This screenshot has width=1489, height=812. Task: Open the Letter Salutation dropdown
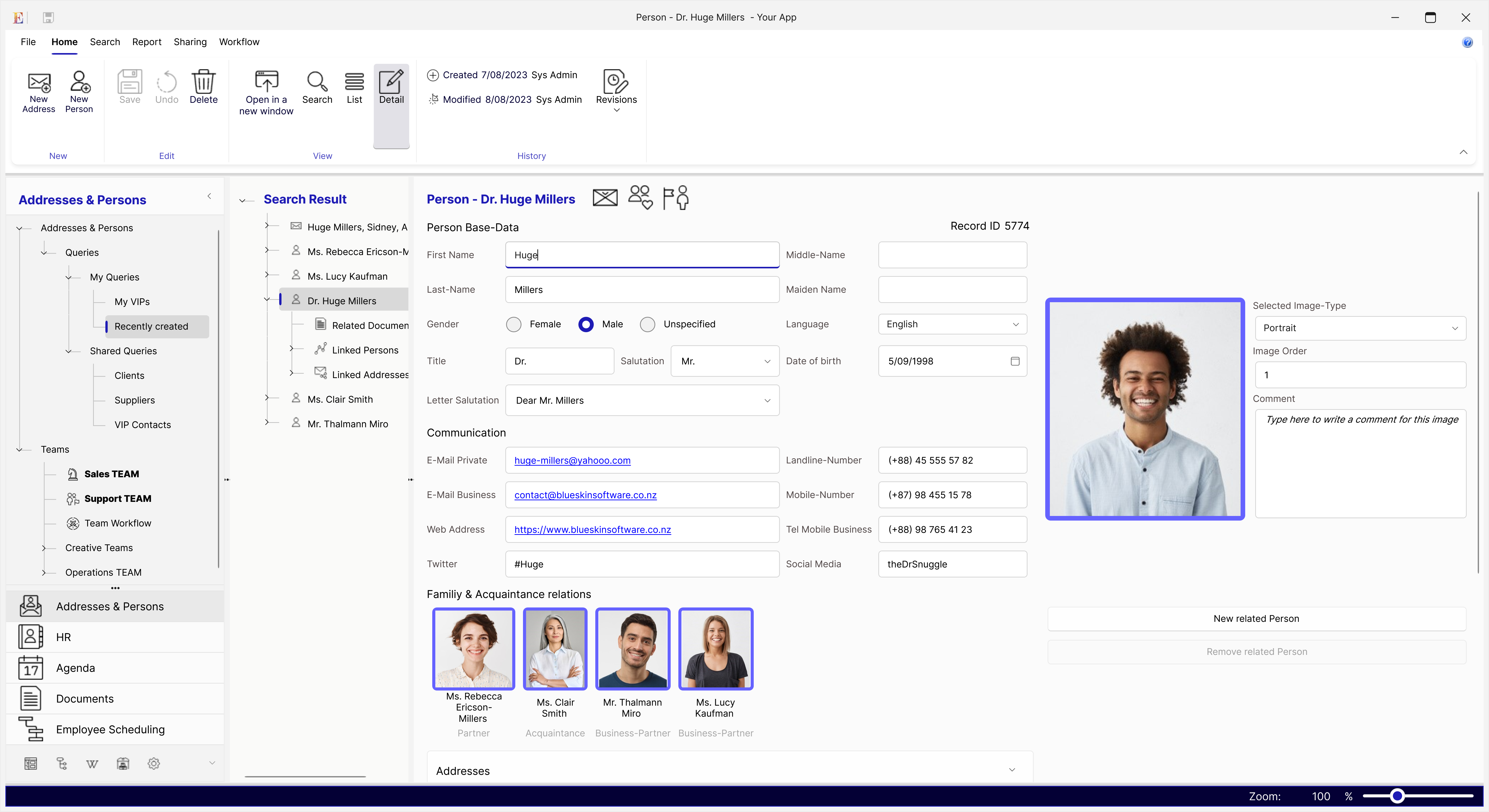642,401
